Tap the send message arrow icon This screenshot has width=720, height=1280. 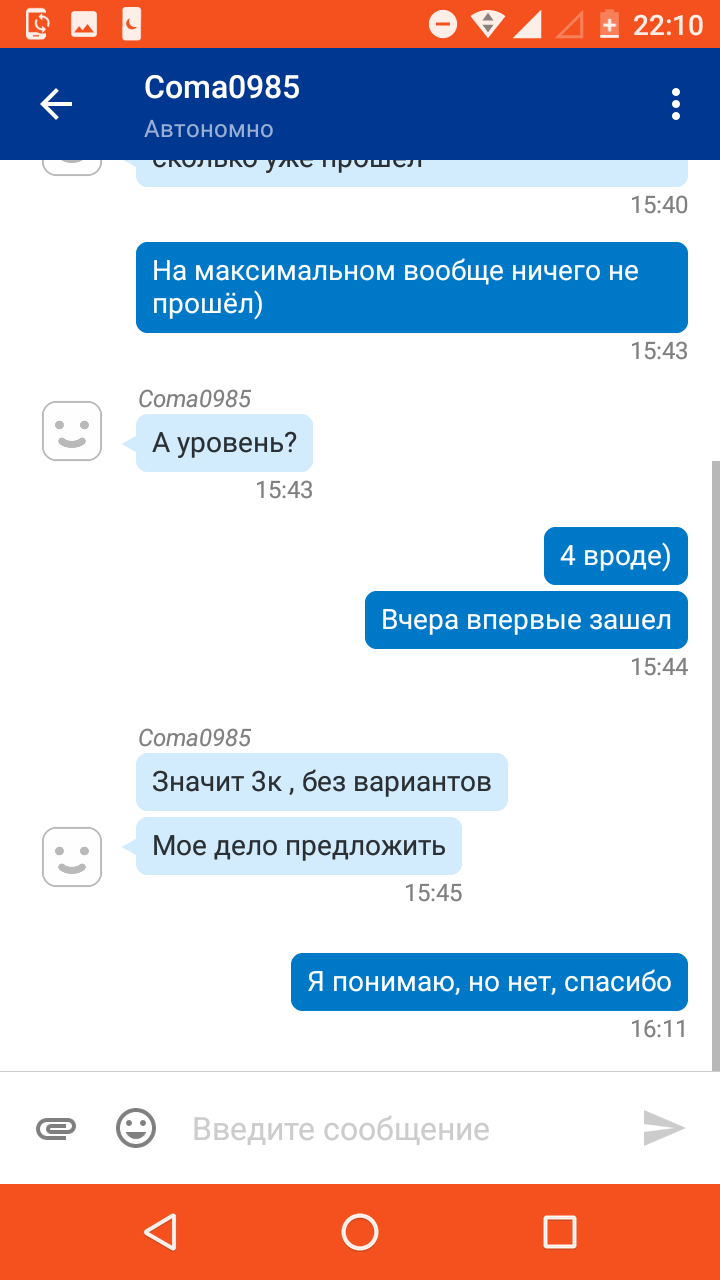[x=664, y=1129]
